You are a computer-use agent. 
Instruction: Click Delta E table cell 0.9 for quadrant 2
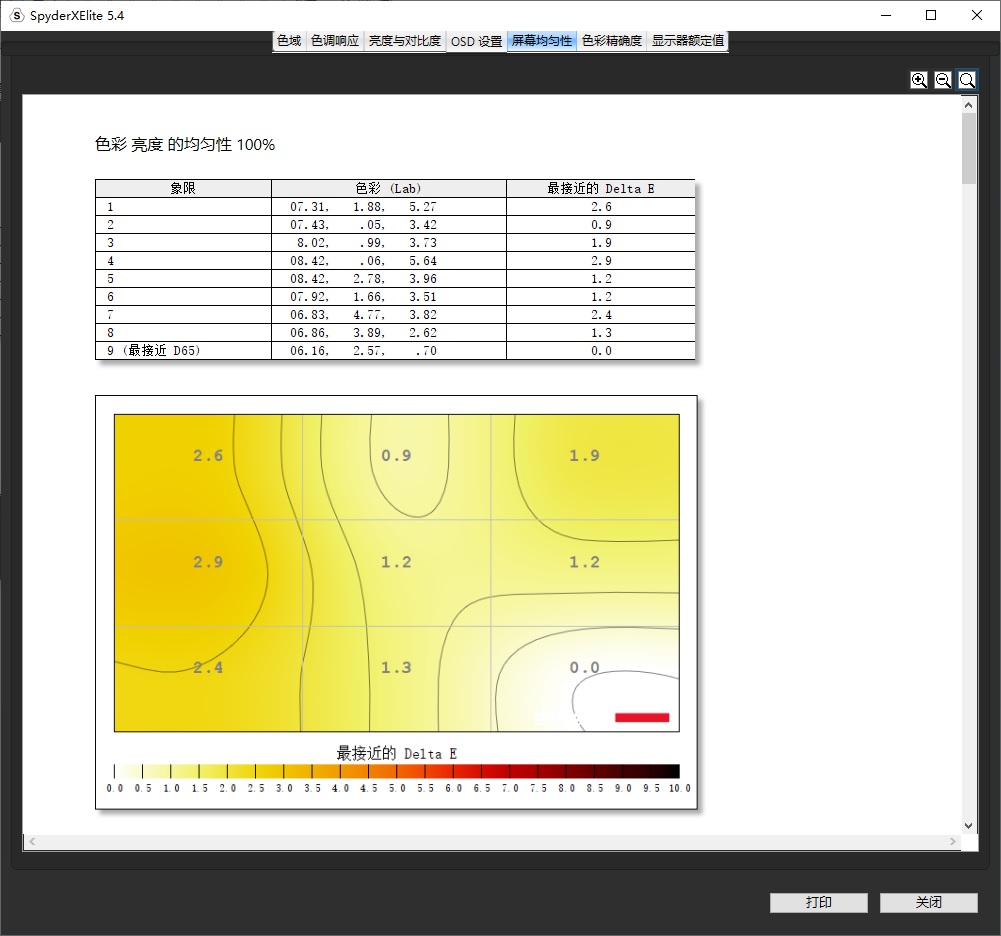(x=601, y=225)
